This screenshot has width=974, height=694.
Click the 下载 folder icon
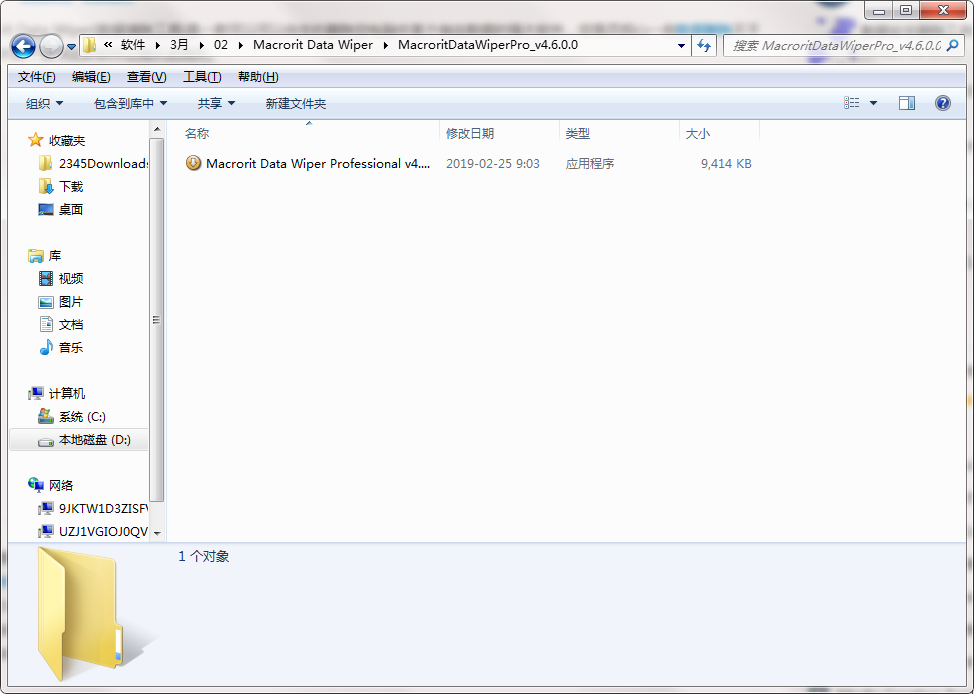(45, 186)
